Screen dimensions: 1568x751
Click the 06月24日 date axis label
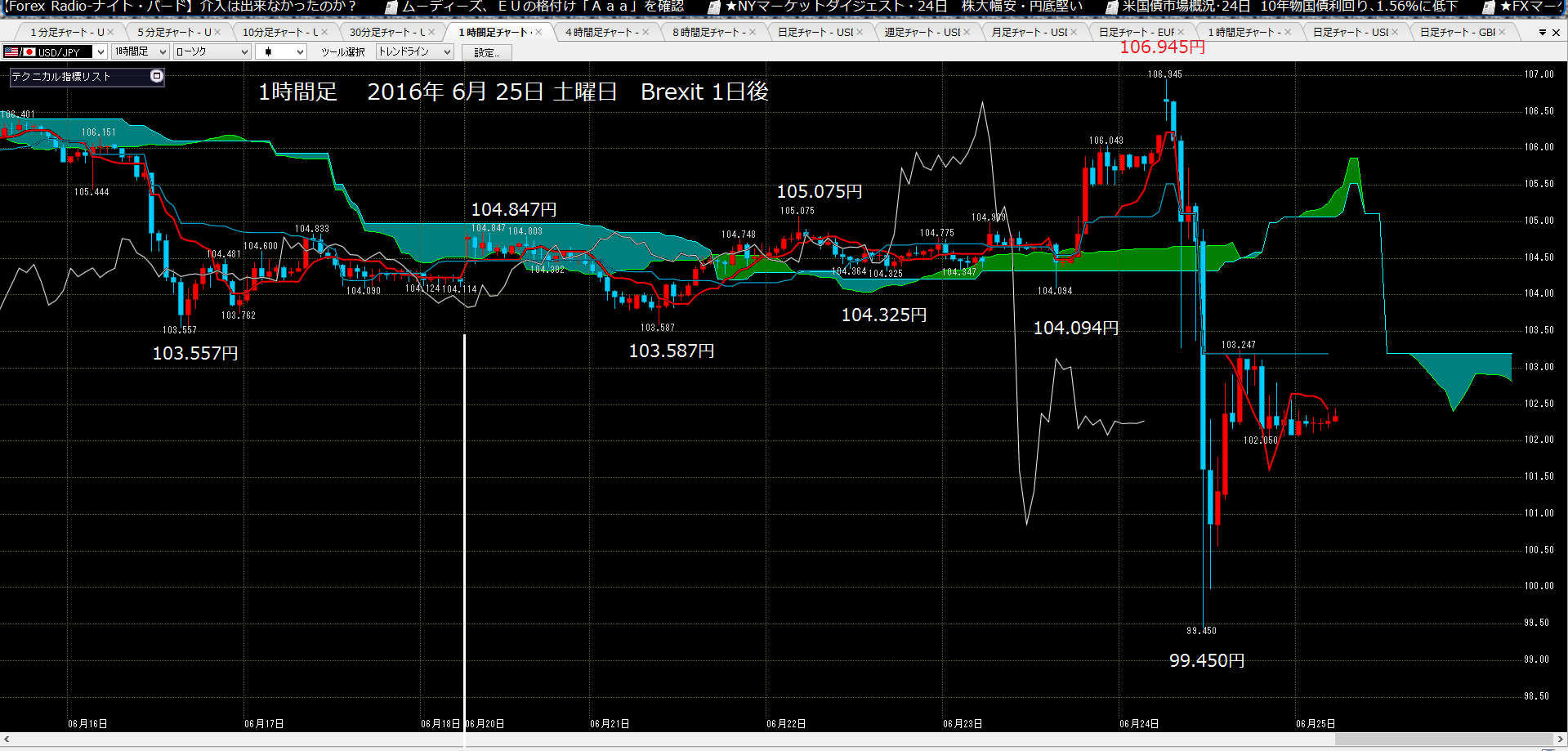(x=1139, y=724)
